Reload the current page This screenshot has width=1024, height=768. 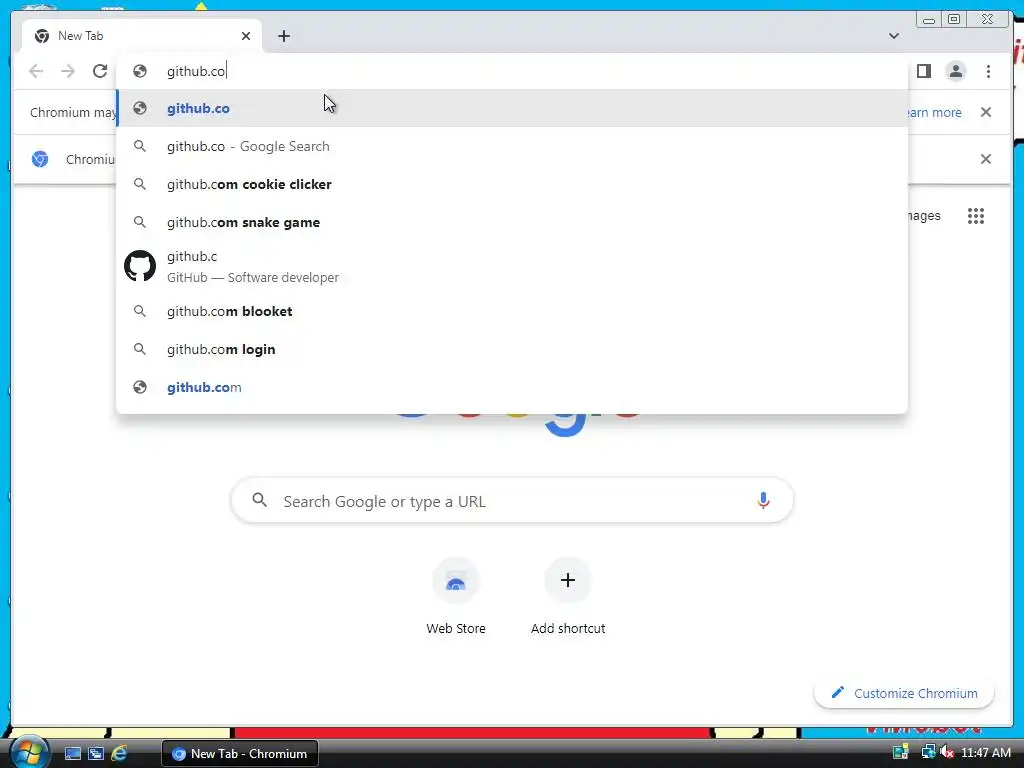(100, 71)
